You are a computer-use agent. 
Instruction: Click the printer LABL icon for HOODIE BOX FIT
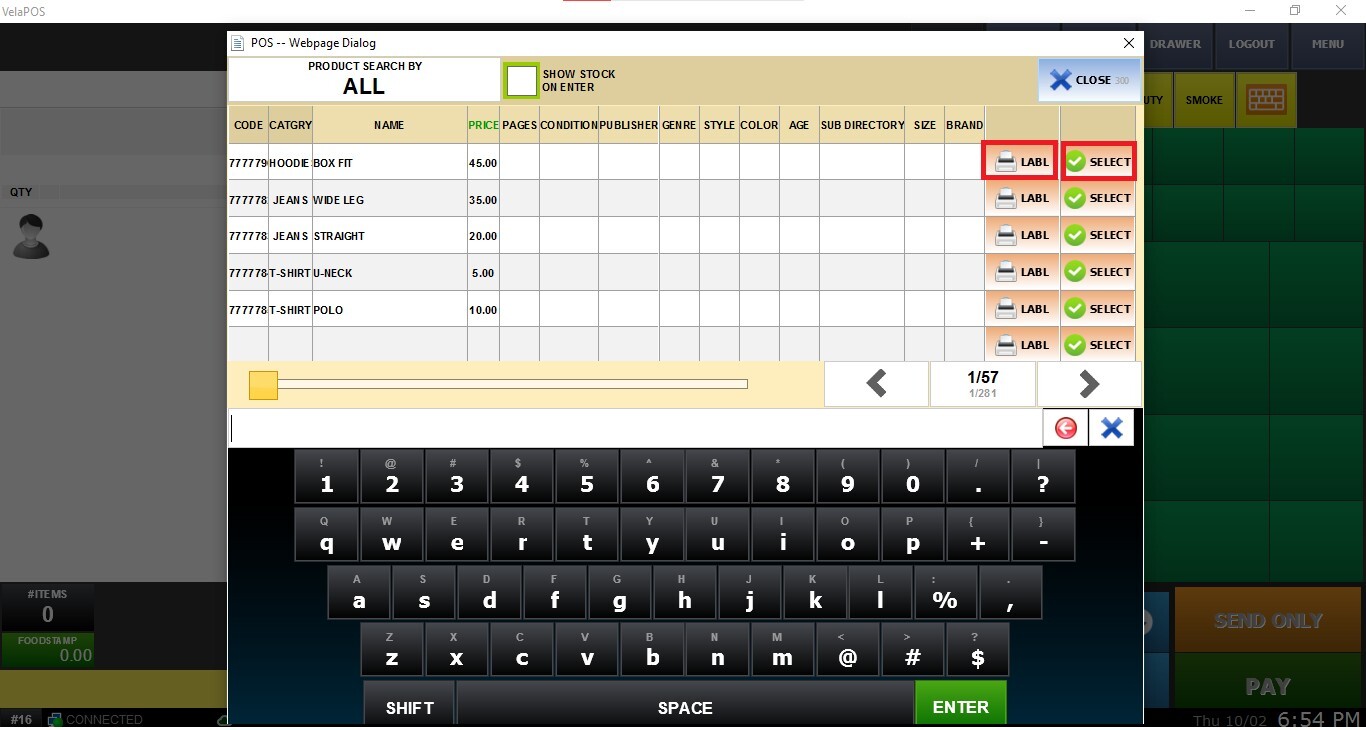coord(1020,162)
